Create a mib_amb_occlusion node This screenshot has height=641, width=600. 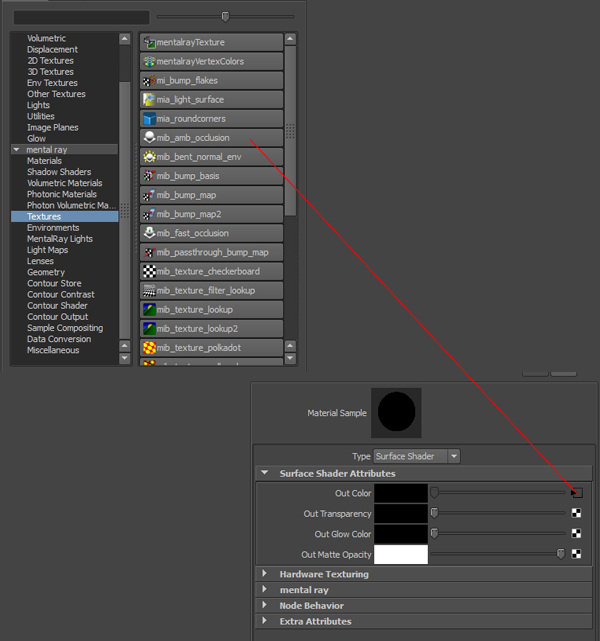[x=211, y=138]
